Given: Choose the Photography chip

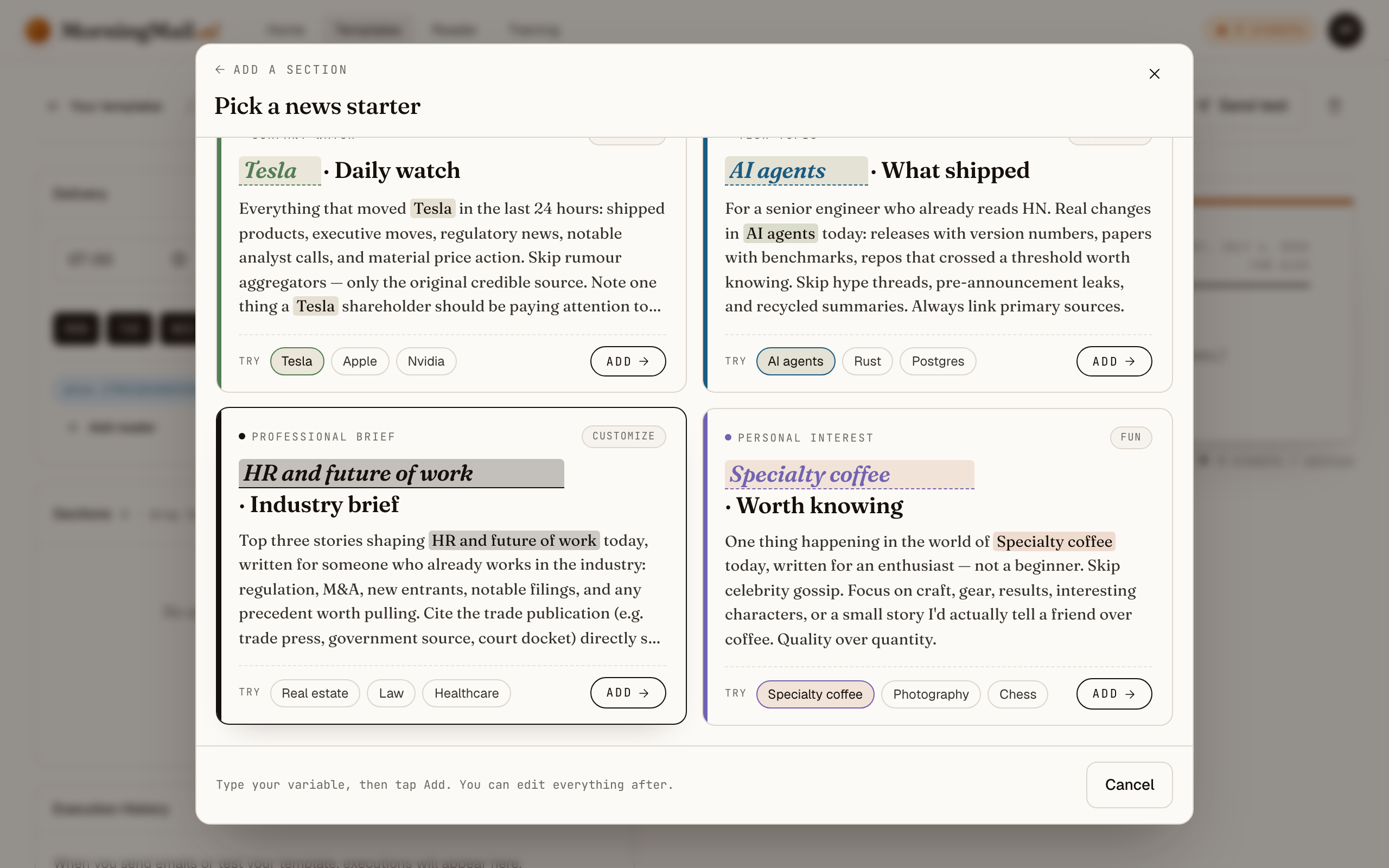Looking at the screenshot, I should [931, 694].
